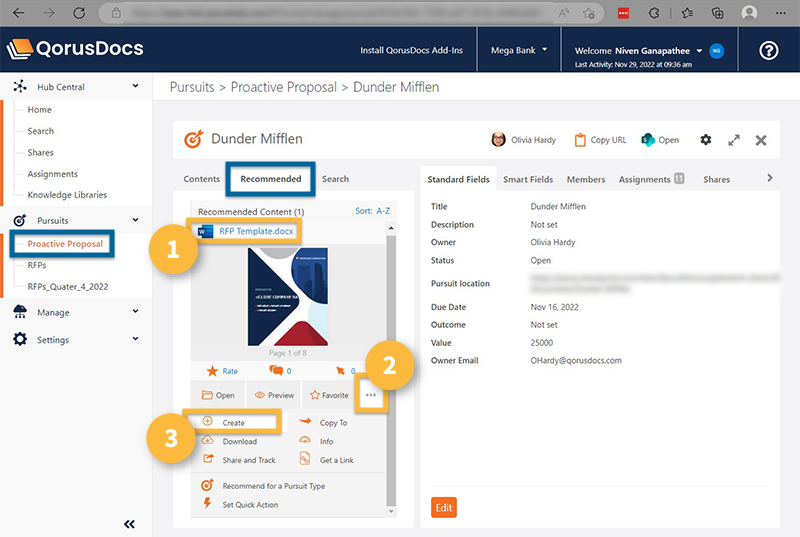
Task: Open the Assignments tab
Action: 651,180
